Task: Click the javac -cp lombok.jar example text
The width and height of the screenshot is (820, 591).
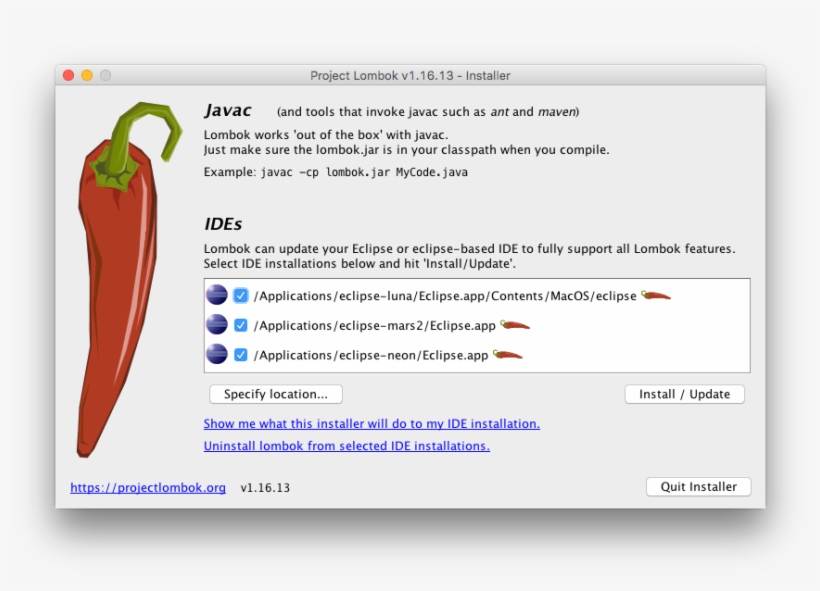Action: coord(365,173)
